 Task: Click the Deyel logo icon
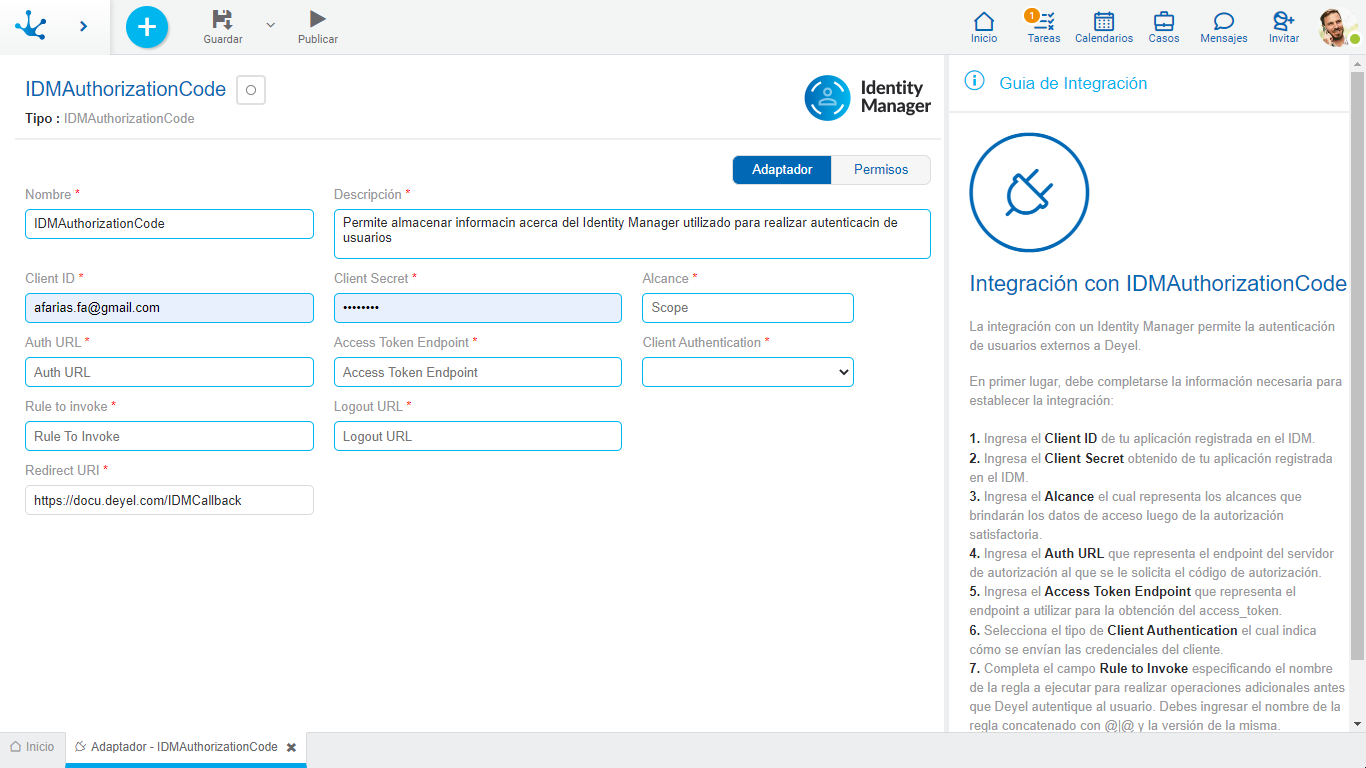(31, 26)
